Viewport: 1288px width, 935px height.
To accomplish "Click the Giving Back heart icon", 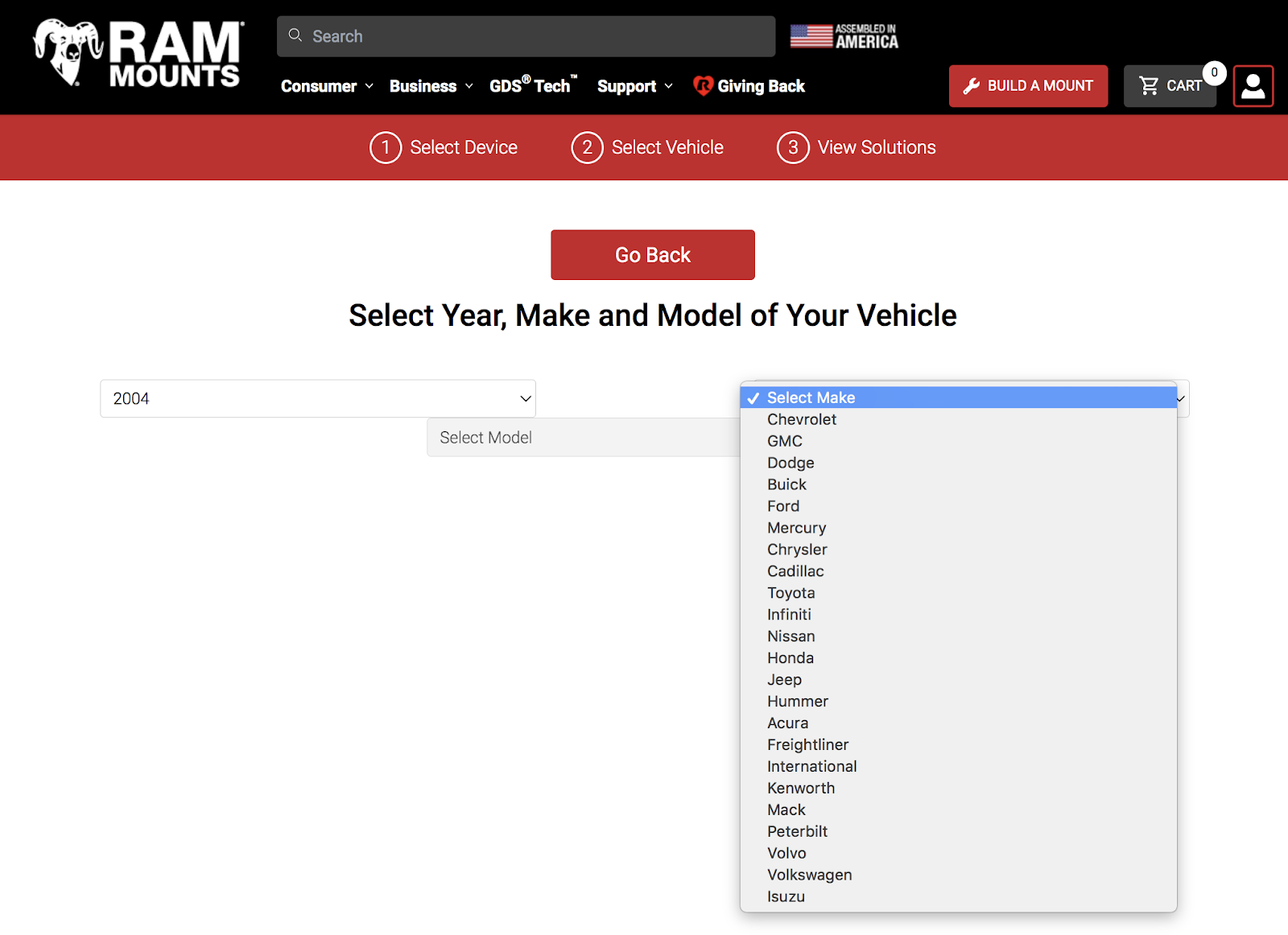I will click(x=703, y=85).
